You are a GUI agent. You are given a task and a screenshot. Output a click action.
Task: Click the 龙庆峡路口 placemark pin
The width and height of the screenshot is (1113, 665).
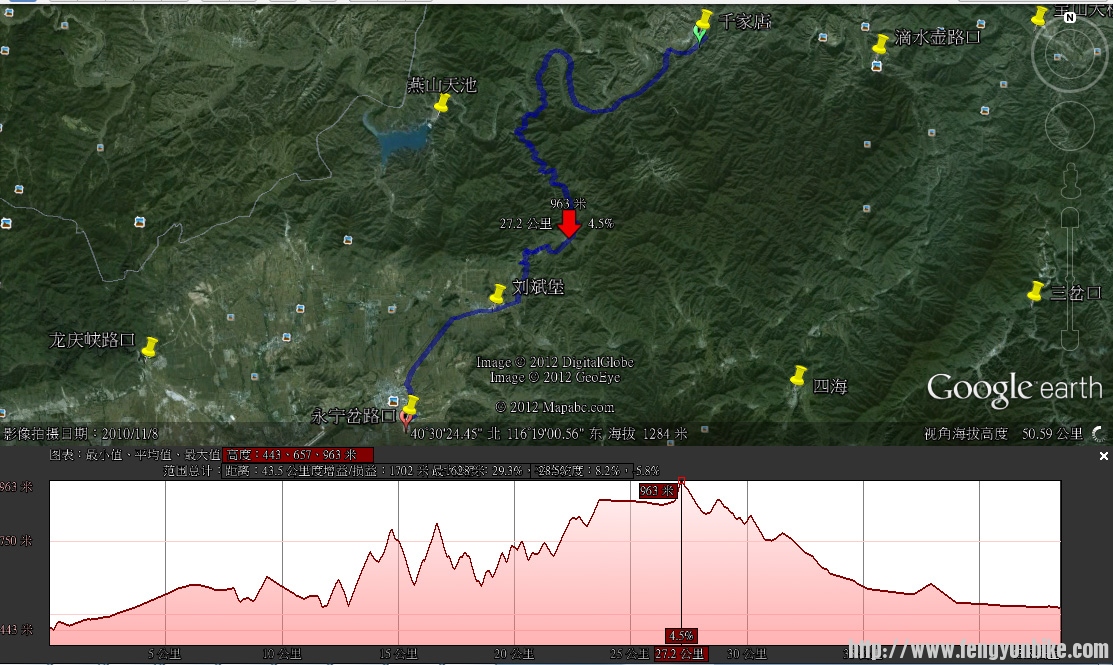click(150, 347)
